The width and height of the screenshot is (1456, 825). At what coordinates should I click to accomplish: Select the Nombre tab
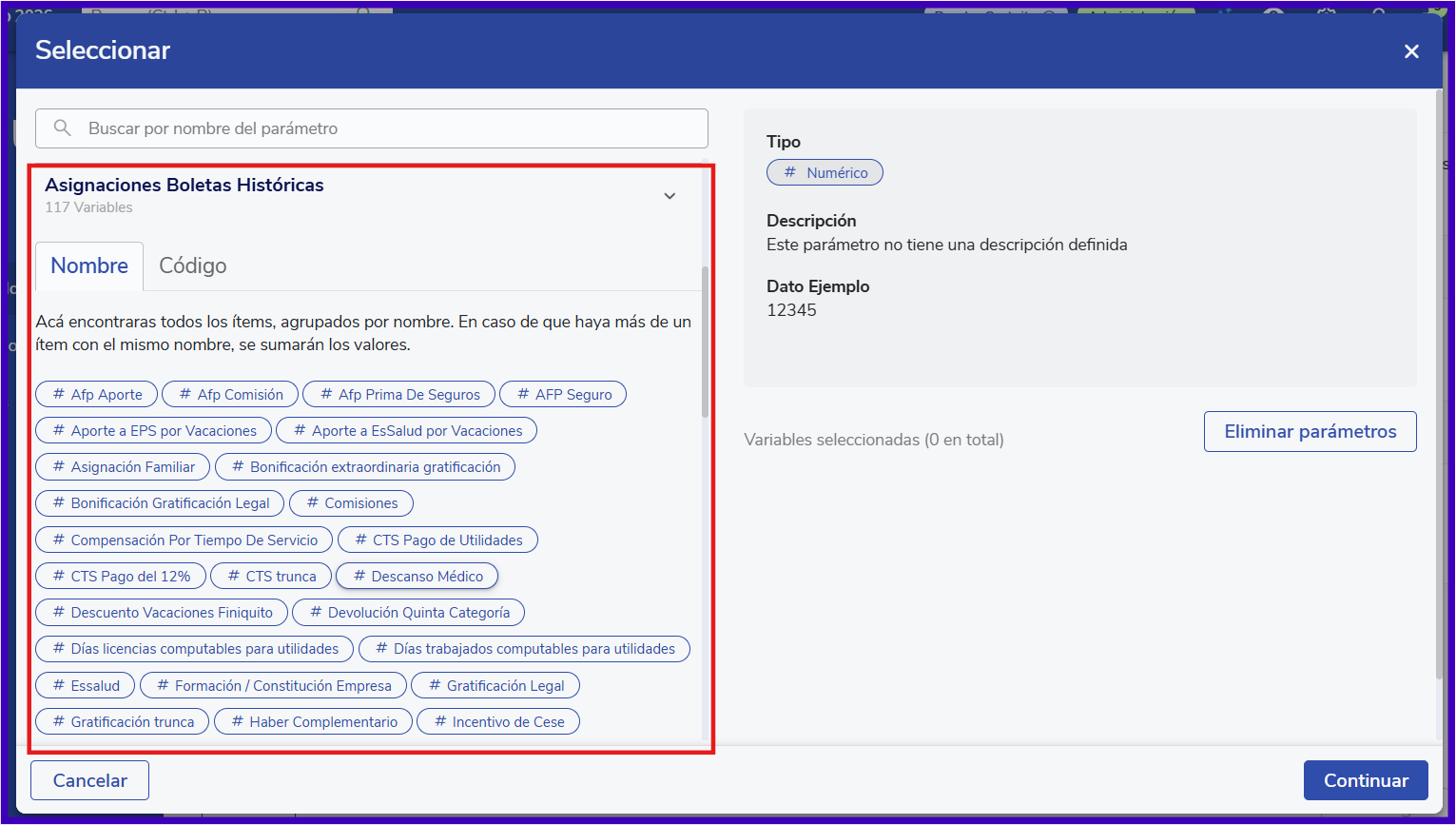tap(89, 265)
